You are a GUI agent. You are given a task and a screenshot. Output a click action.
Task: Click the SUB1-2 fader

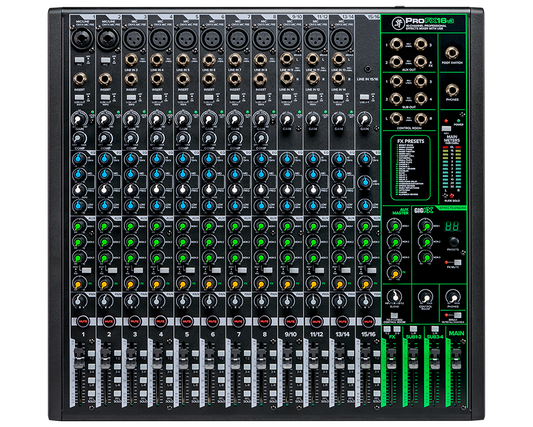click(413, 359)
